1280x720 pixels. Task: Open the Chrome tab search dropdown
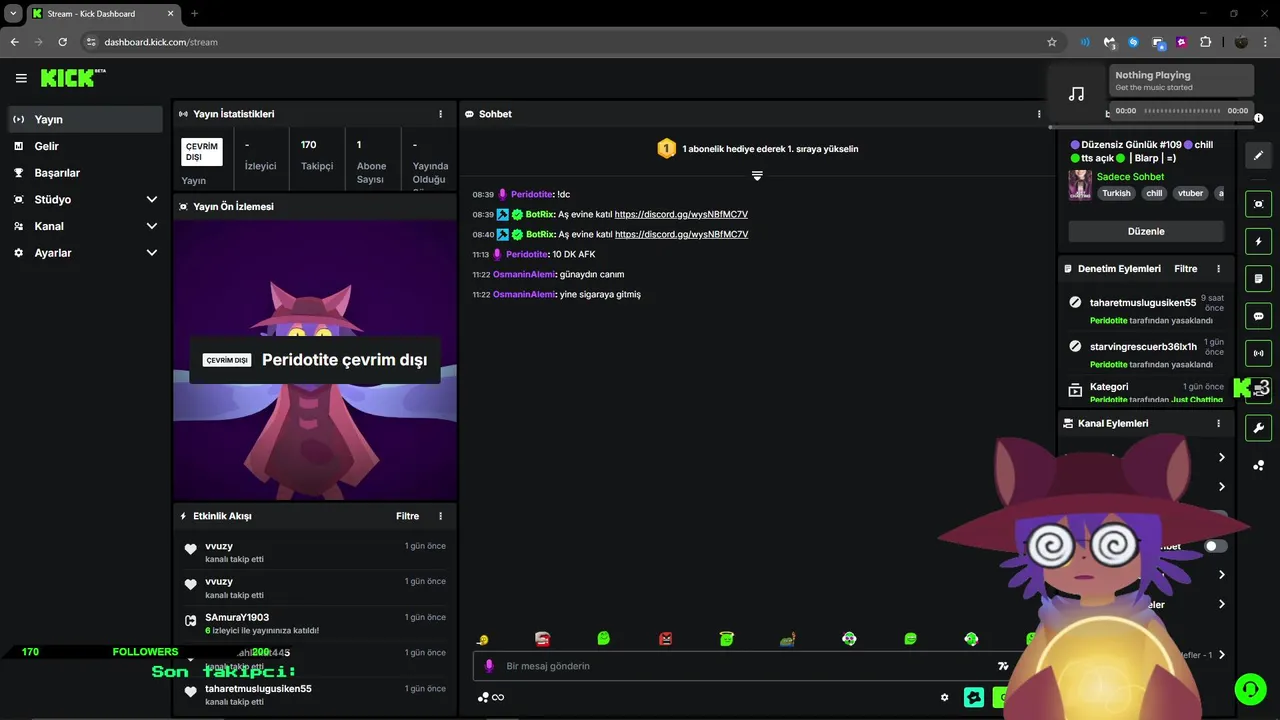click(x=13, y=14)
